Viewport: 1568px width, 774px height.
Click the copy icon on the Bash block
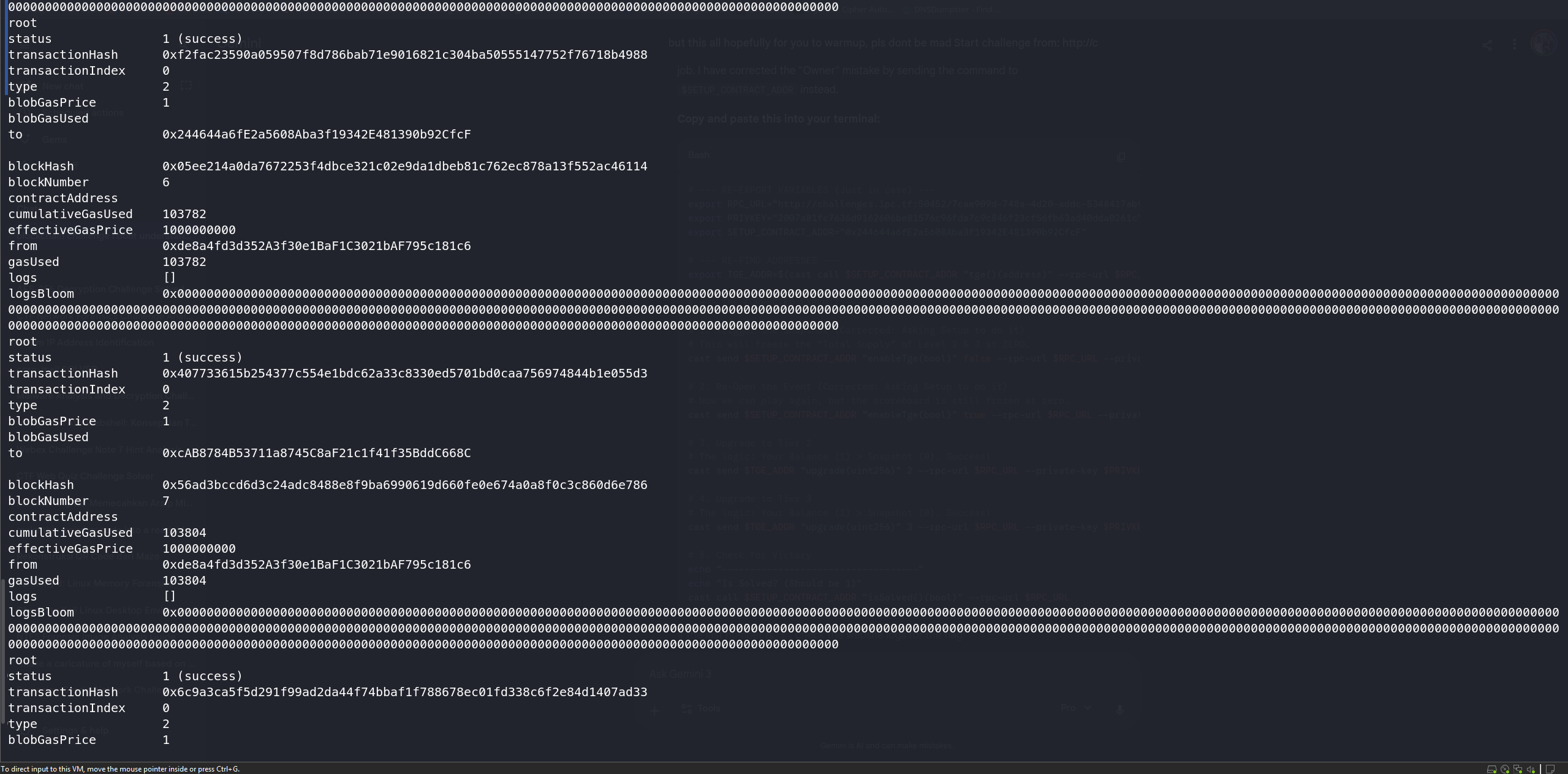tap(1121, 157)
